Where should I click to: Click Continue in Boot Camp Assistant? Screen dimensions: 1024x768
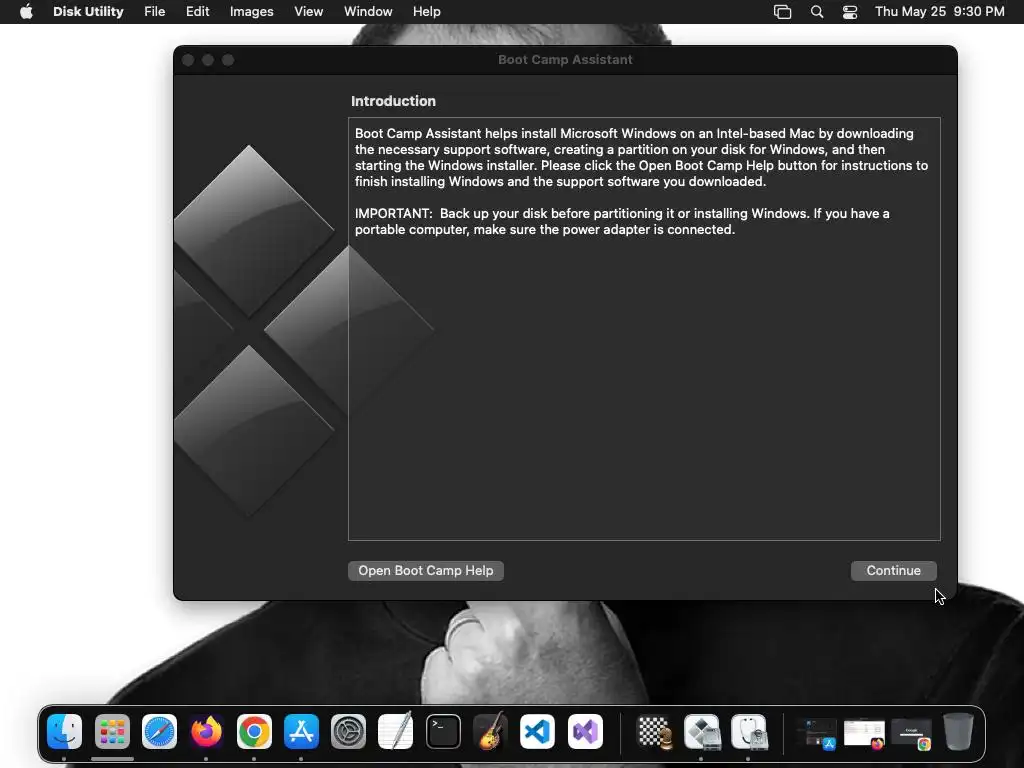tap(893, 571)
